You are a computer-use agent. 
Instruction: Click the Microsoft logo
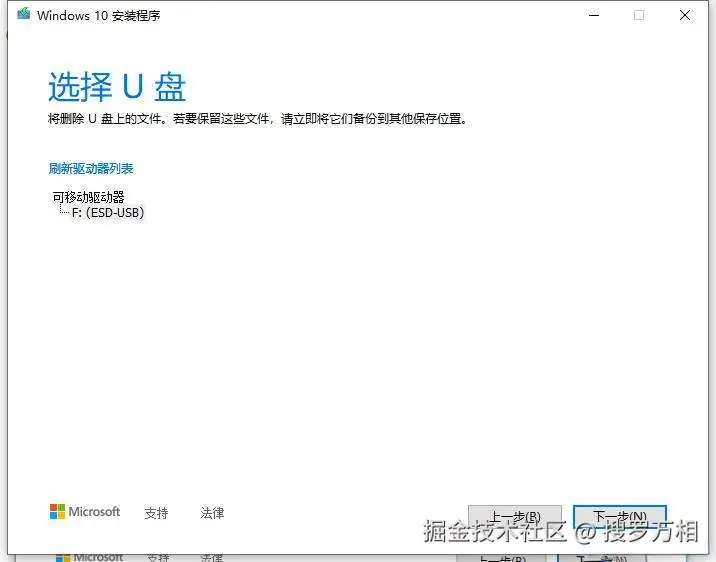[x=85, y=512]
